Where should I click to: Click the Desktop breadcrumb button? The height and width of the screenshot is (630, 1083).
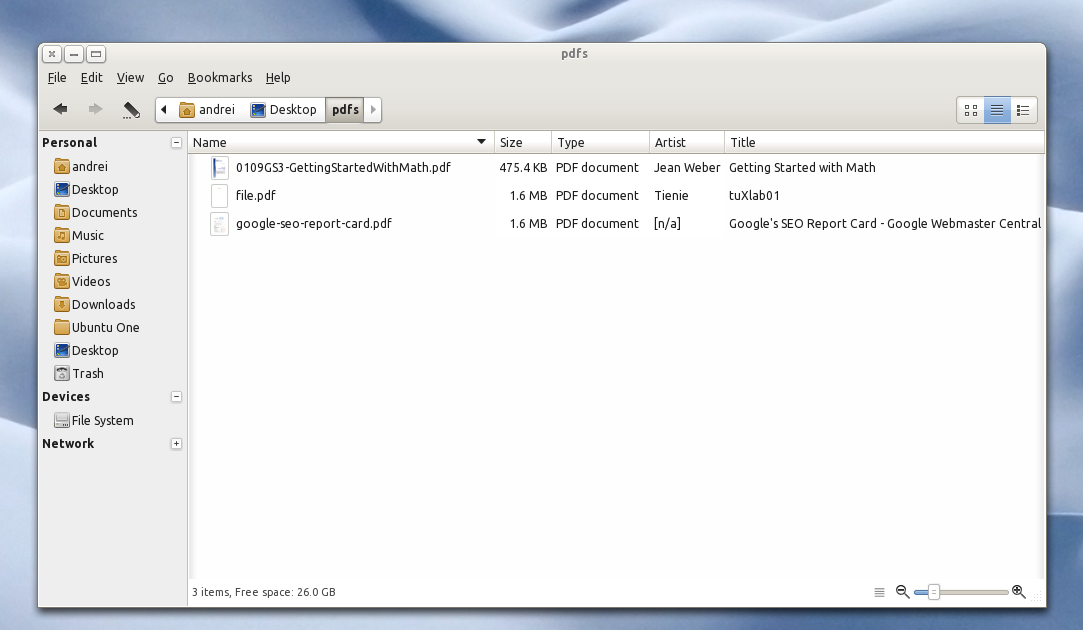pyautogui.click(x=285, y=110)
